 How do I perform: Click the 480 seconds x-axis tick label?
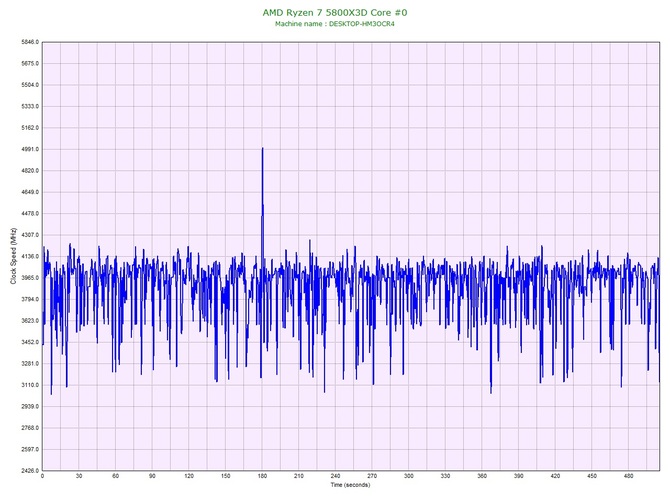(x=629, y=476)
